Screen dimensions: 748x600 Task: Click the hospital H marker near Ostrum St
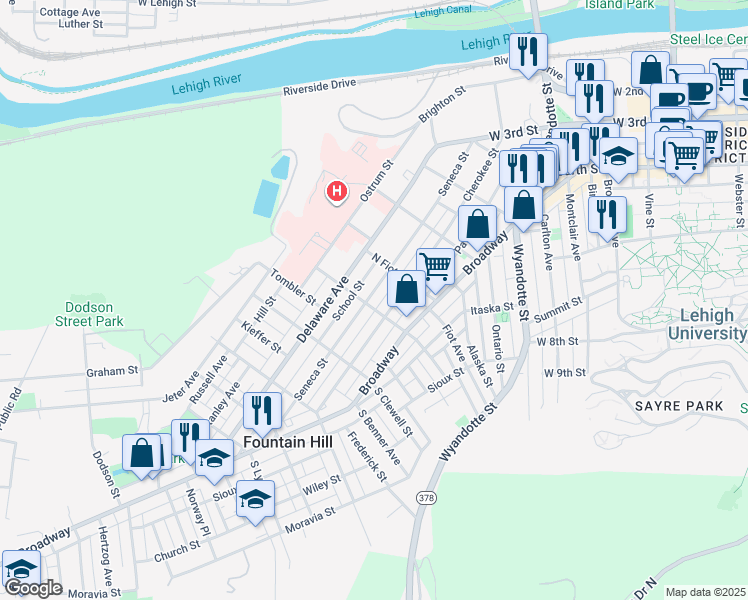coord(337,190)
